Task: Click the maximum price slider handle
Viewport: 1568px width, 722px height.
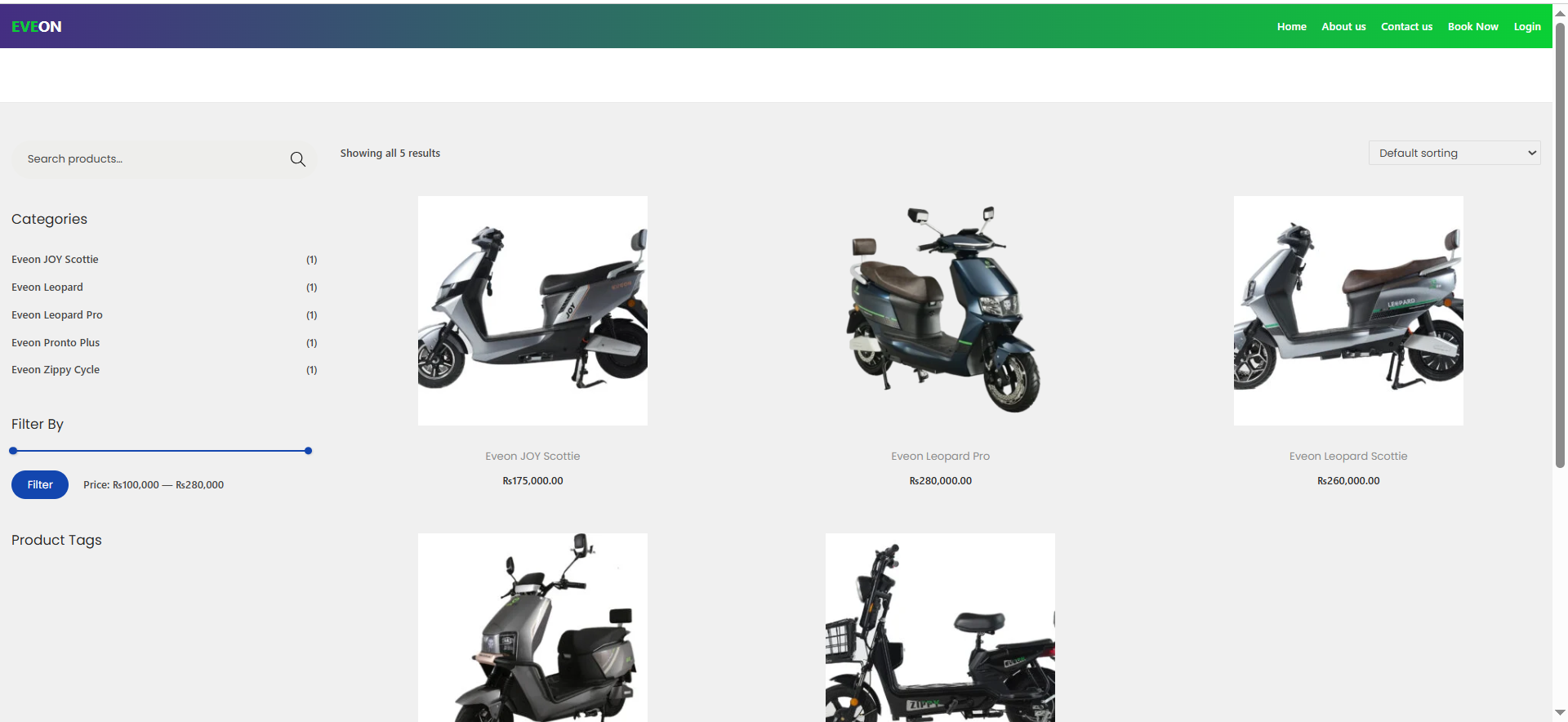Action: click(x=308, y=451)
